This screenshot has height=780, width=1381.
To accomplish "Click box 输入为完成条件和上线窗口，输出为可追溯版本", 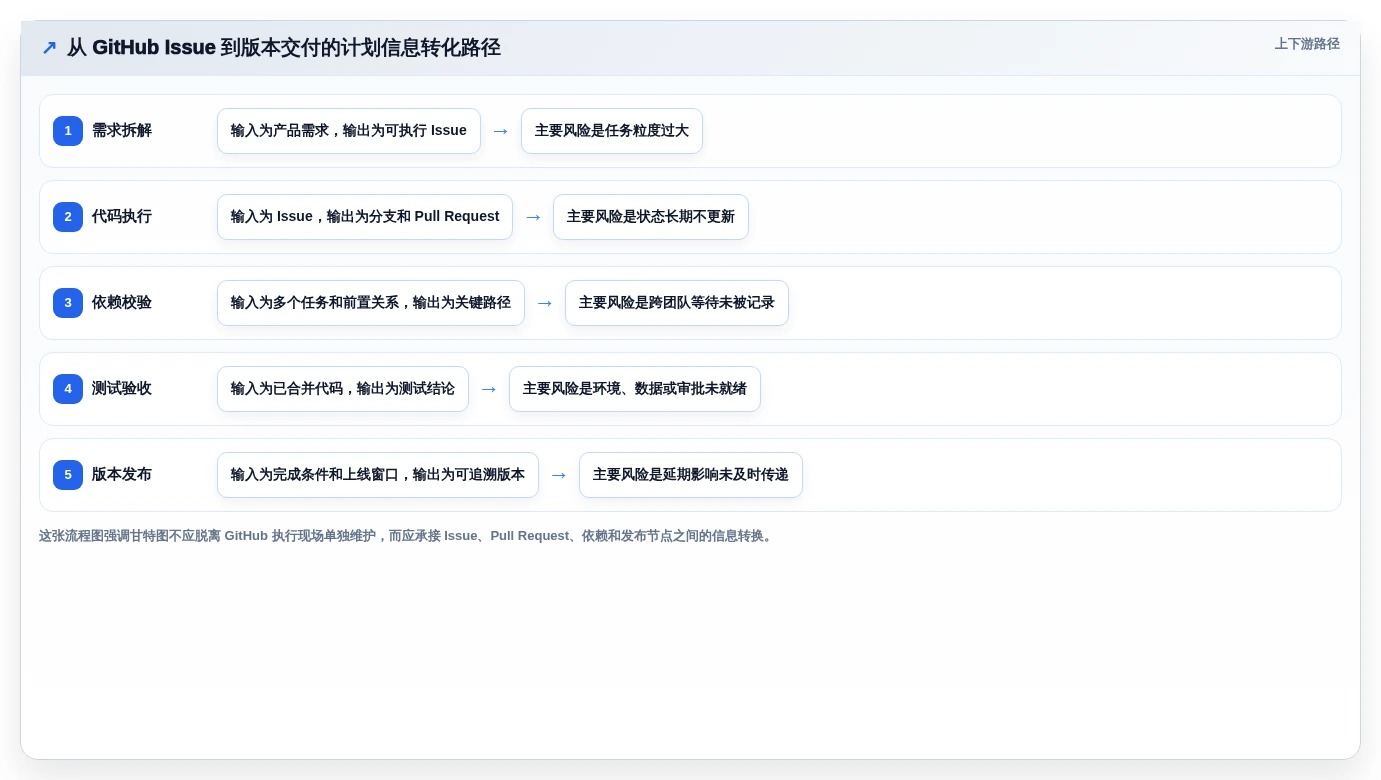I will [378, 475].
